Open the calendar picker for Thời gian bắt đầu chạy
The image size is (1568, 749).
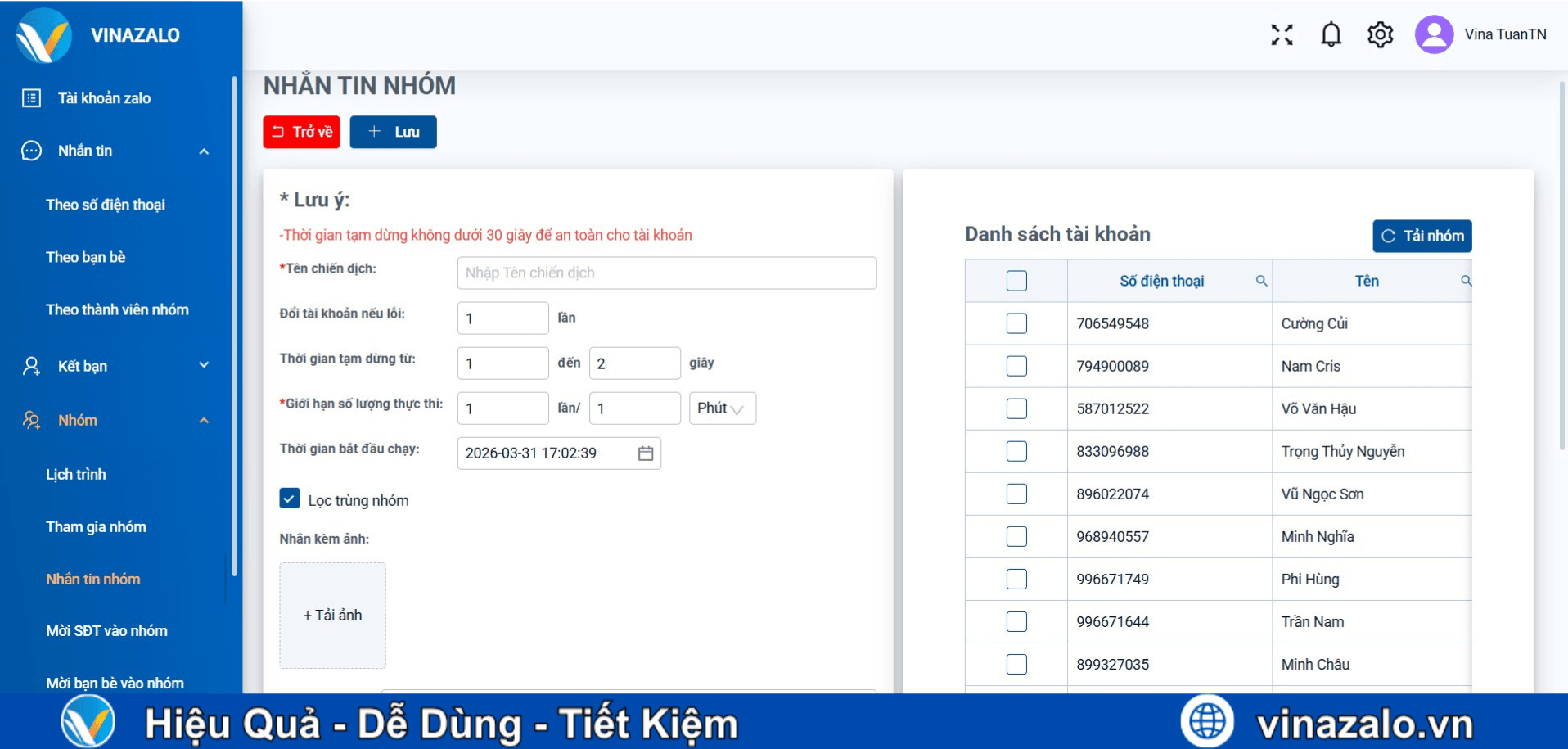point(644,453)
